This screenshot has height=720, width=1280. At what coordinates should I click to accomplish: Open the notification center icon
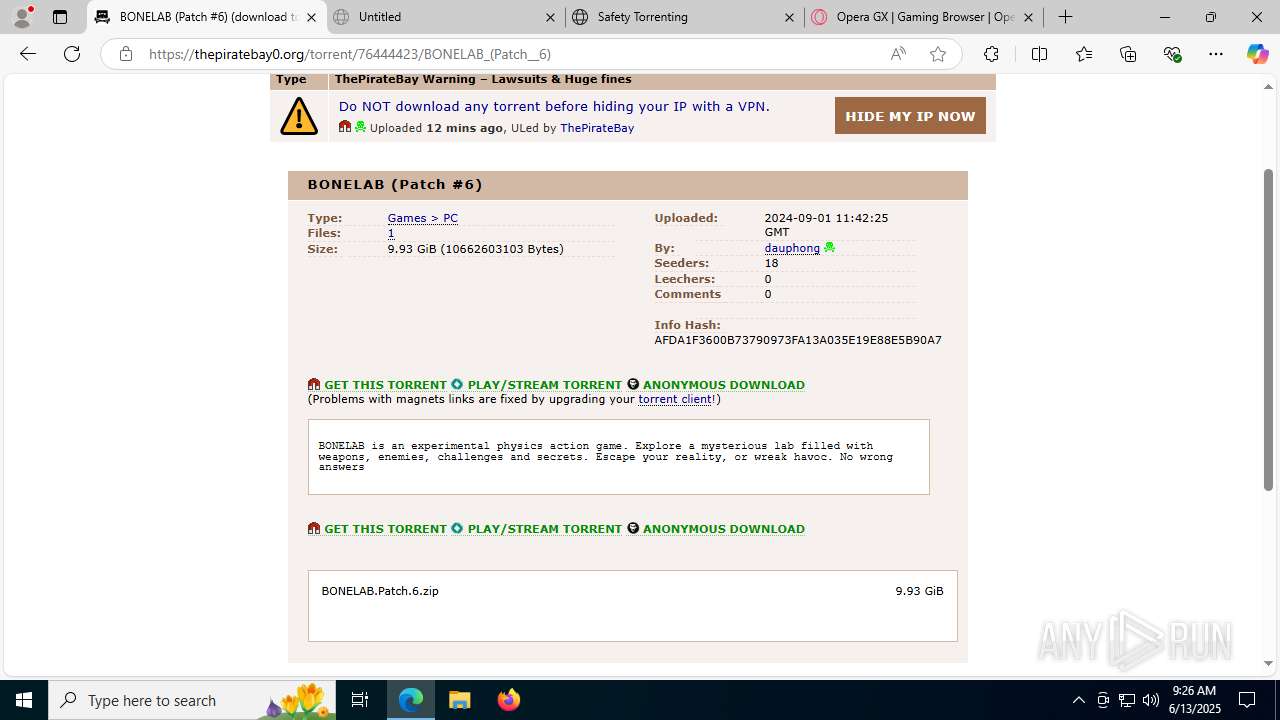tap(1247, 700)
